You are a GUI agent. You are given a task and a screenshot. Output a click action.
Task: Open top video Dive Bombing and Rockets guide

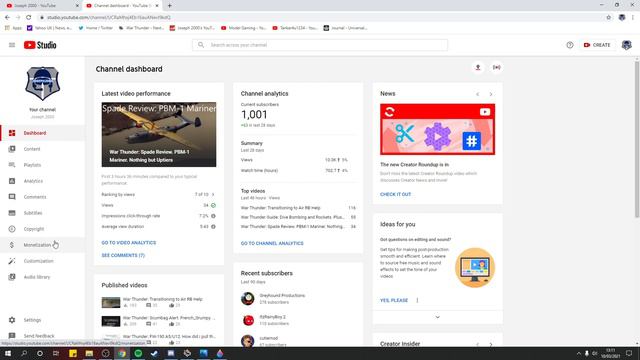coord(293,217)
